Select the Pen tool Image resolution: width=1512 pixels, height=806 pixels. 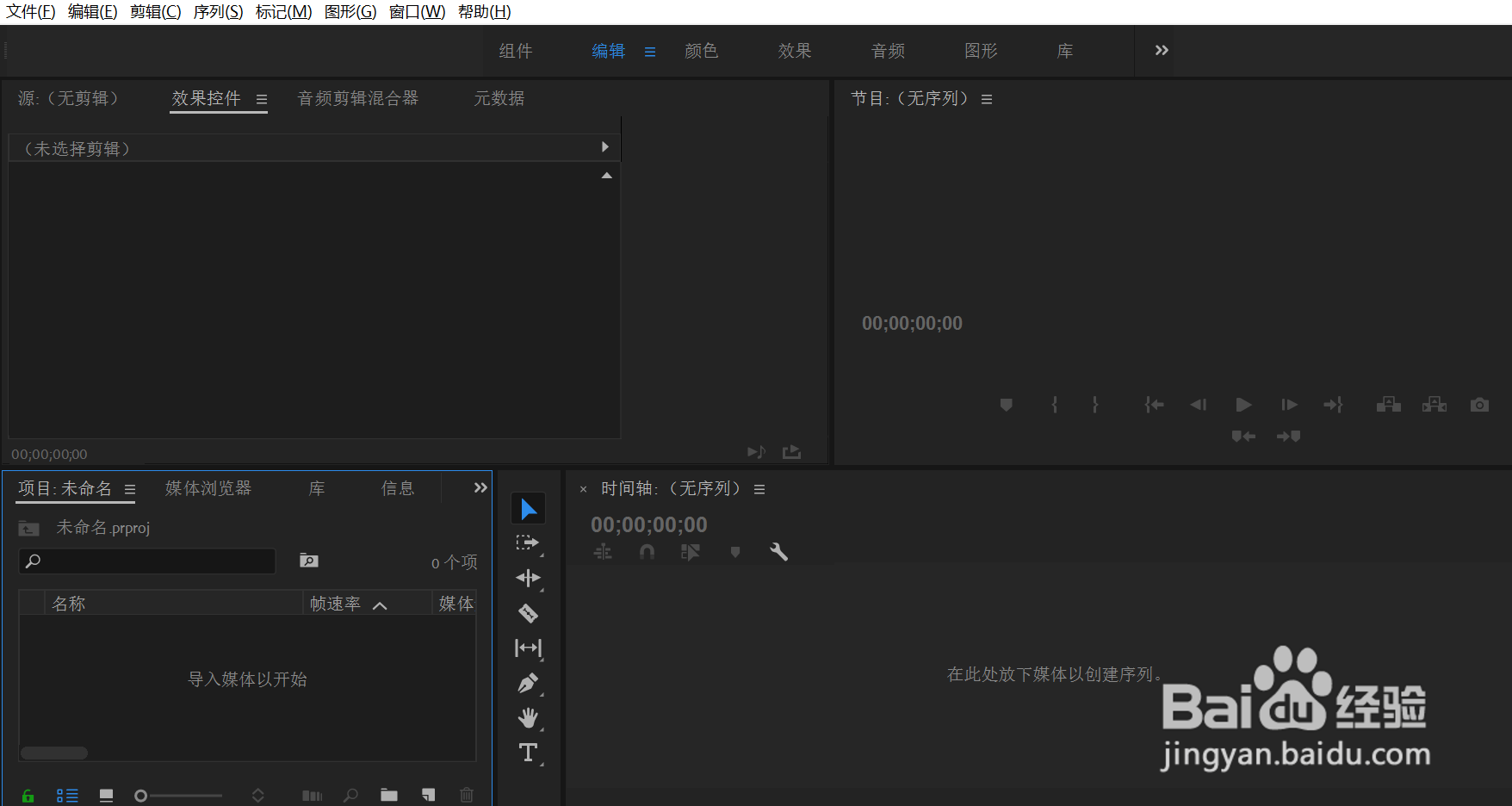point(528,684)
